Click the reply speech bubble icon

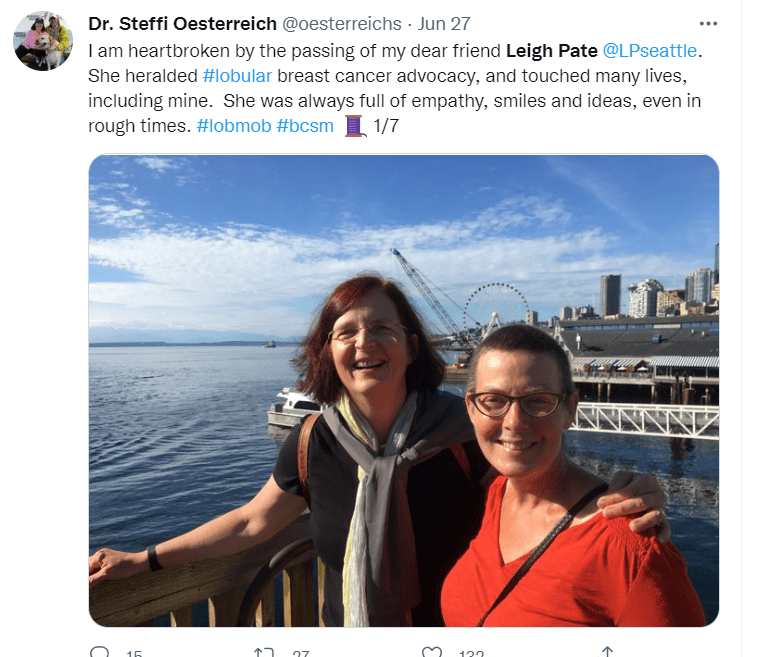100,652
